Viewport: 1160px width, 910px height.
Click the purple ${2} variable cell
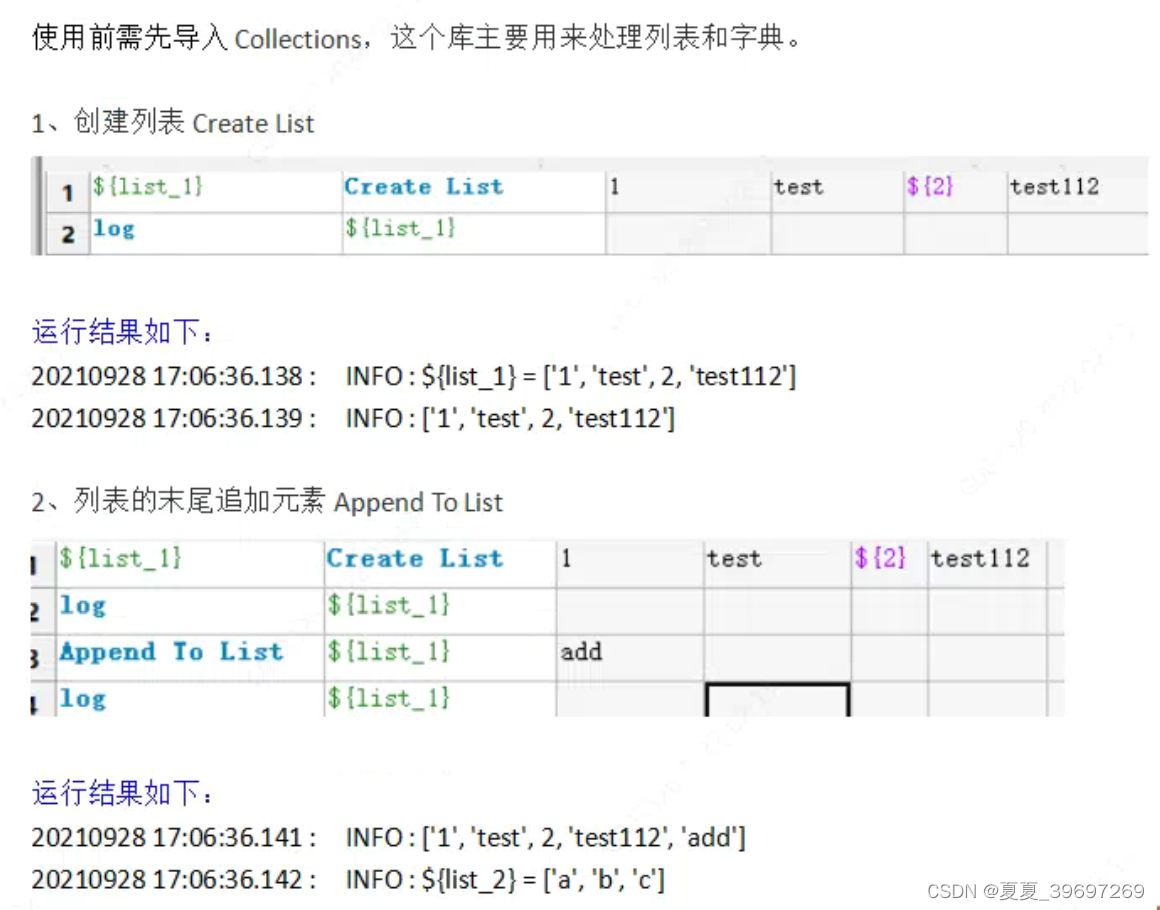tap(929, 186)
